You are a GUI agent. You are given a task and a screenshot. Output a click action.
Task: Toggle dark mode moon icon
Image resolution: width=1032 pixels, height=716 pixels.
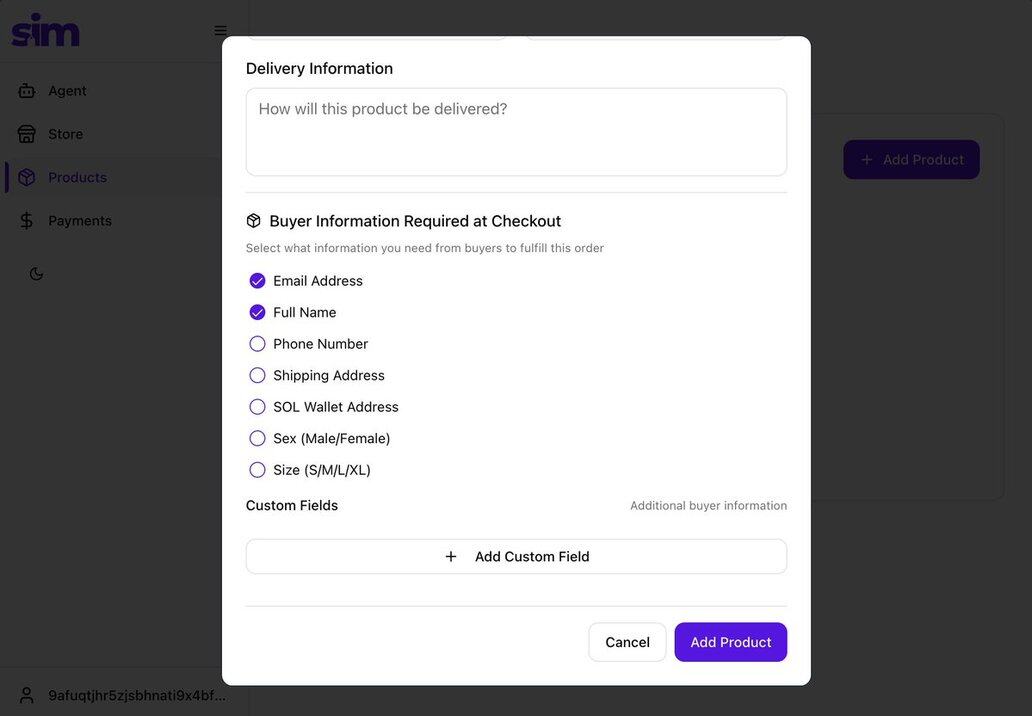[37, 274]
